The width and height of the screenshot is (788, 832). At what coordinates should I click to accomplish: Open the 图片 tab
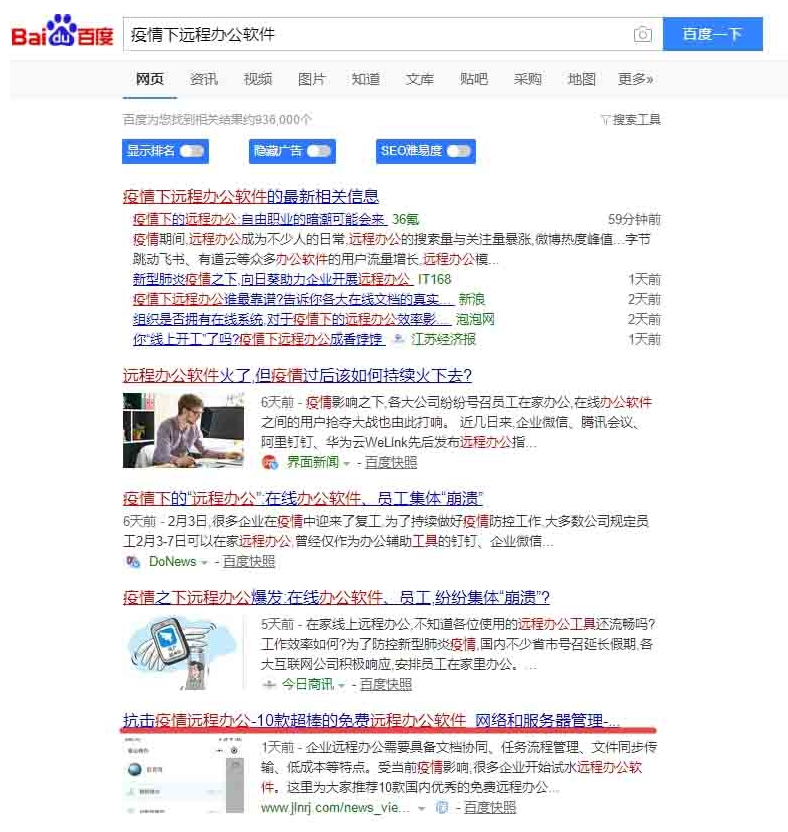(311, 79)
